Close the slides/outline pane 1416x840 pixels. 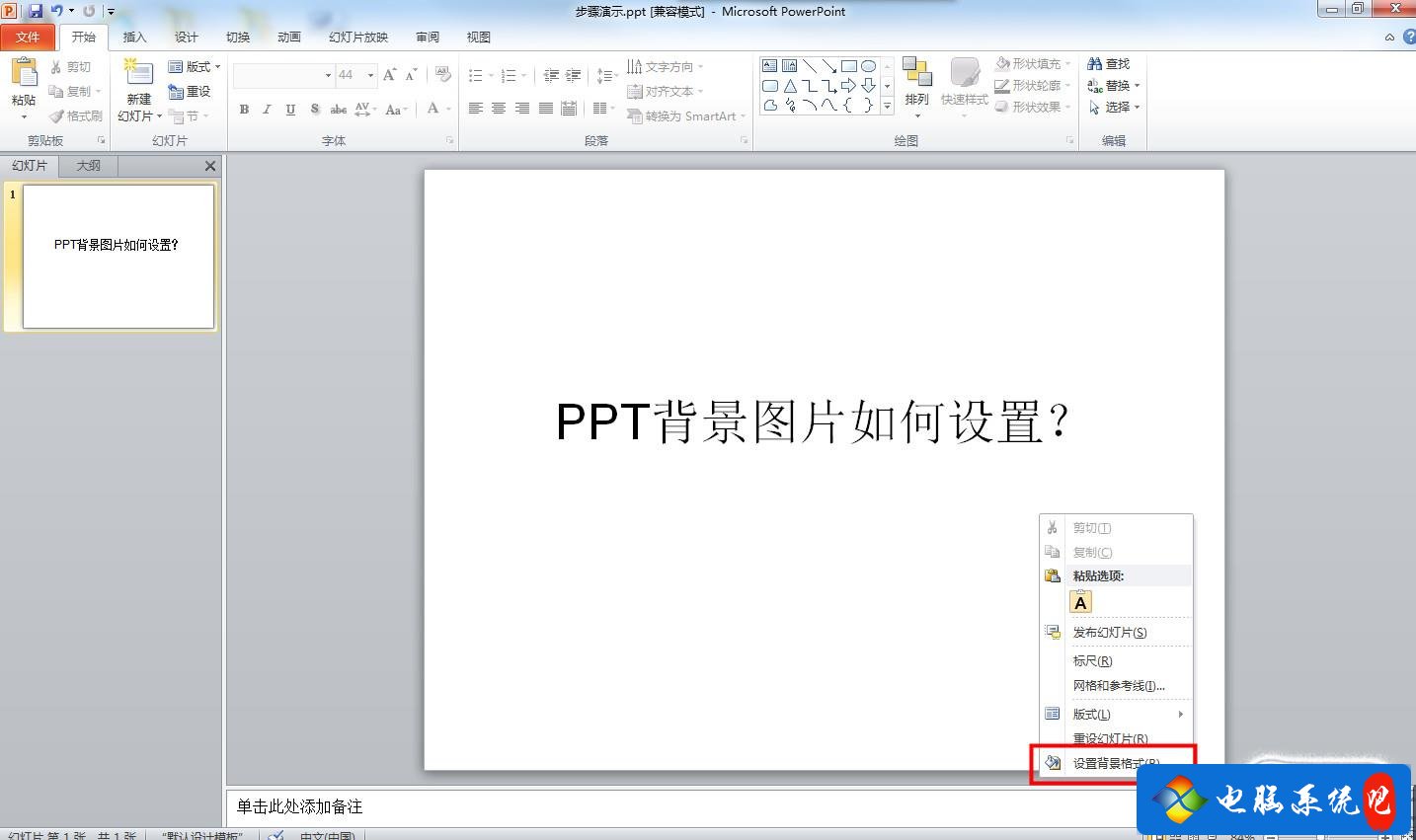point(209,166)
